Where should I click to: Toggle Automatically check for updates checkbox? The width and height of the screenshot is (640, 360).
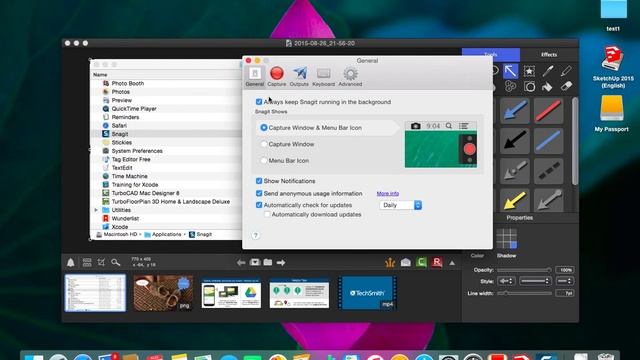click(x=259, y=205)
